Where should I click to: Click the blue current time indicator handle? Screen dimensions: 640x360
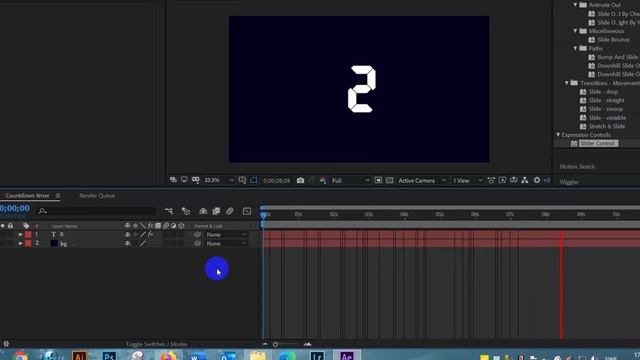click(x=264, y=214)
